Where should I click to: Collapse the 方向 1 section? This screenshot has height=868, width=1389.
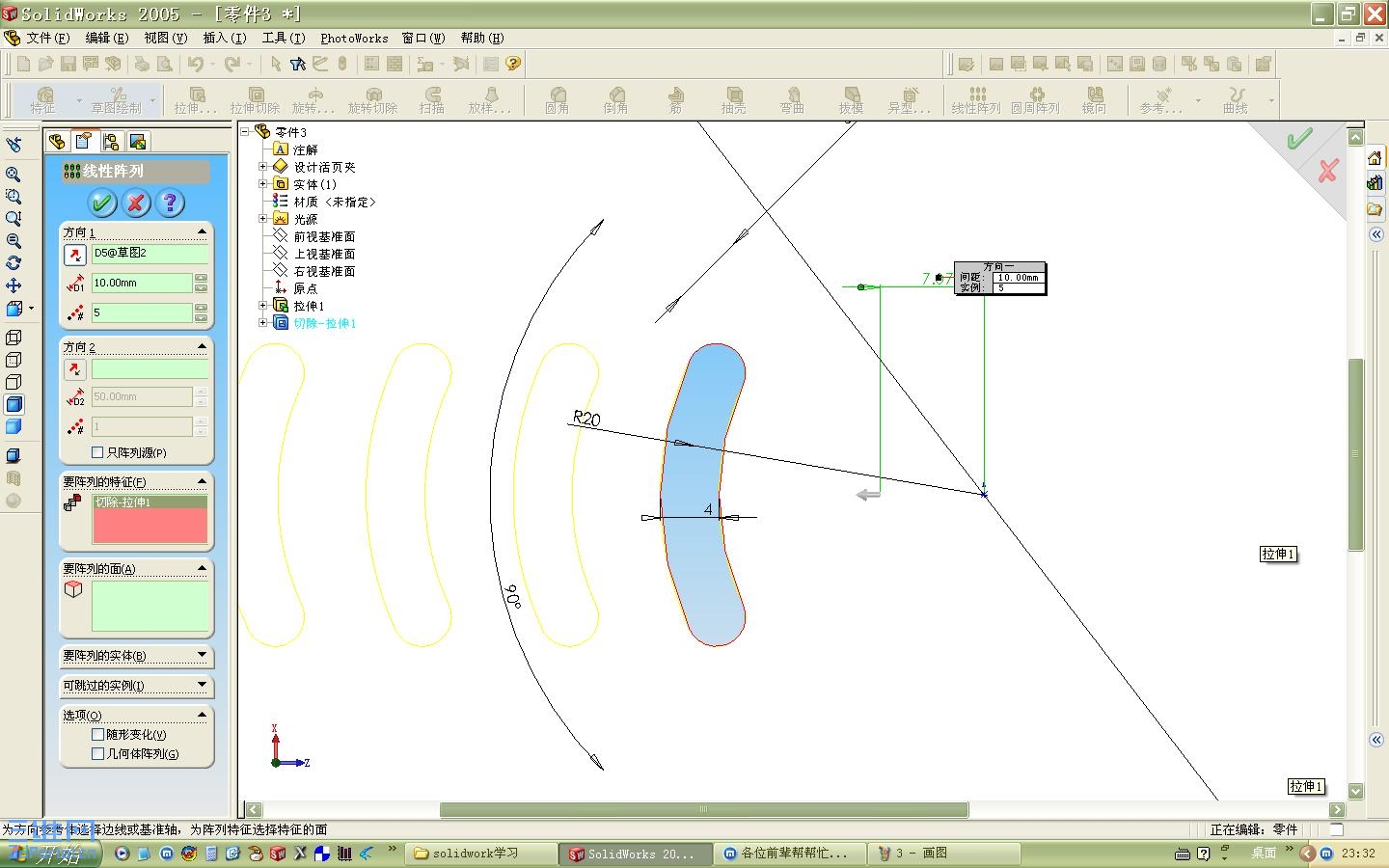point(202,231)
